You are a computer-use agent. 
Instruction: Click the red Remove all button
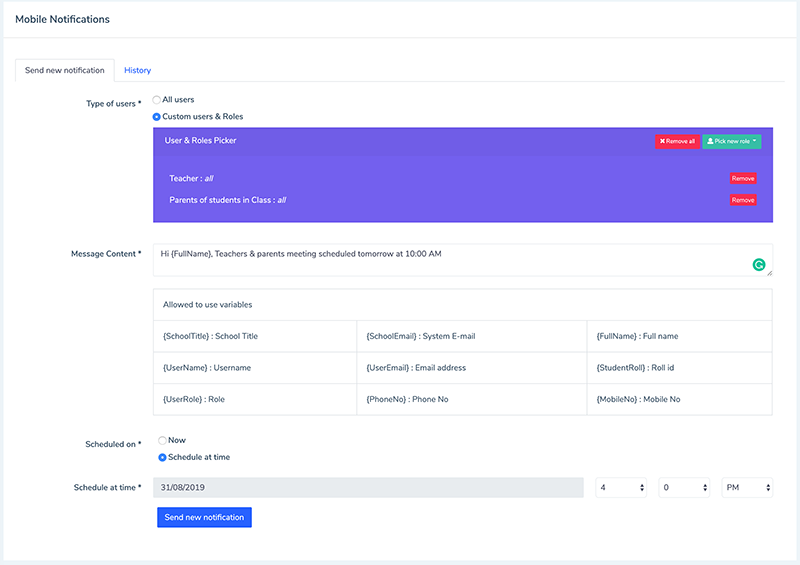point(677,141)
